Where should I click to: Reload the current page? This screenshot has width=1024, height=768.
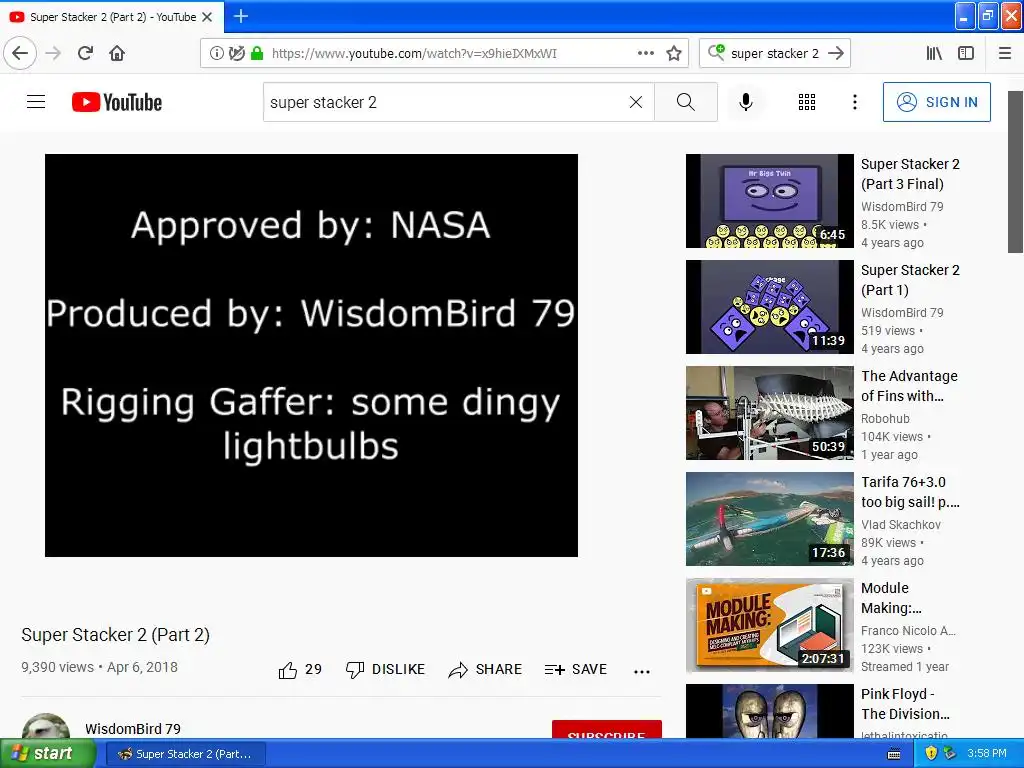[x=86, y=53]
